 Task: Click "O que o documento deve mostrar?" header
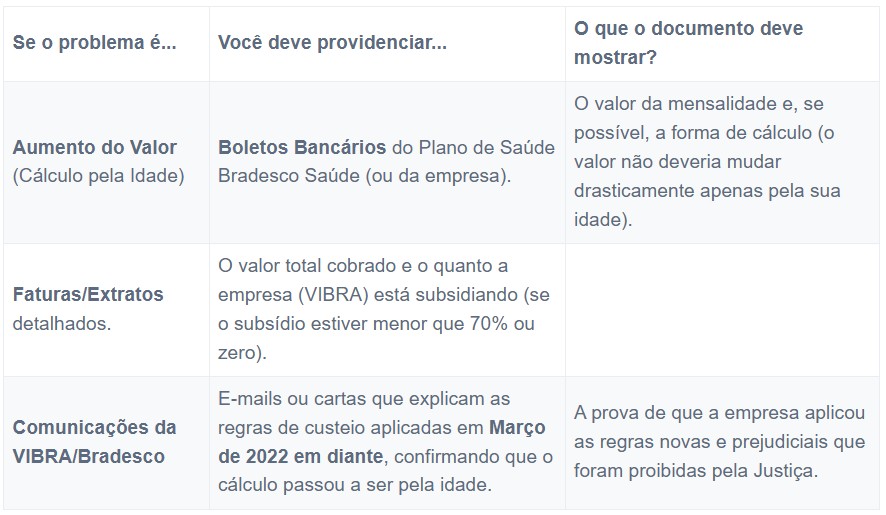pyautogui.click(x=688, y=43)
